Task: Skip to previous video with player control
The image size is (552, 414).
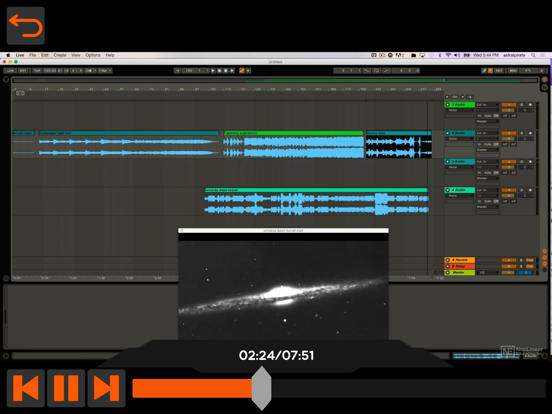Action: (x=26, y=388)
